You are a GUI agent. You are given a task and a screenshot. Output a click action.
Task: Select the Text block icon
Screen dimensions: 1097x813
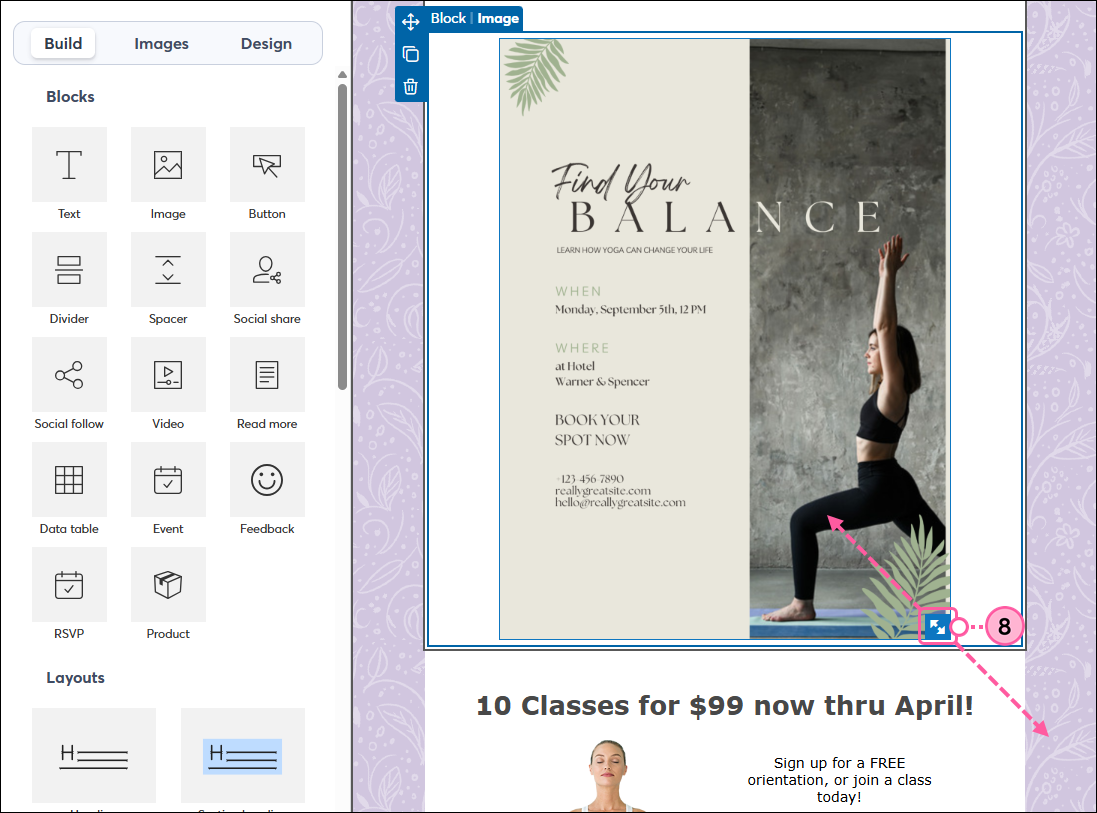click(x=69, y=164)
